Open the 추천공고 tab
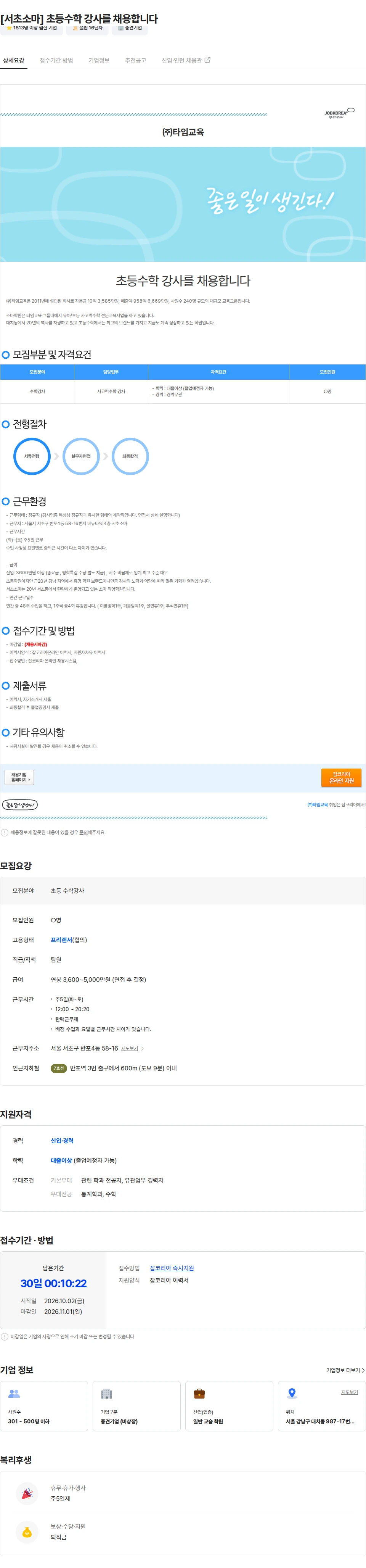Screen dimensions: 366x1568 coord(136,60)
